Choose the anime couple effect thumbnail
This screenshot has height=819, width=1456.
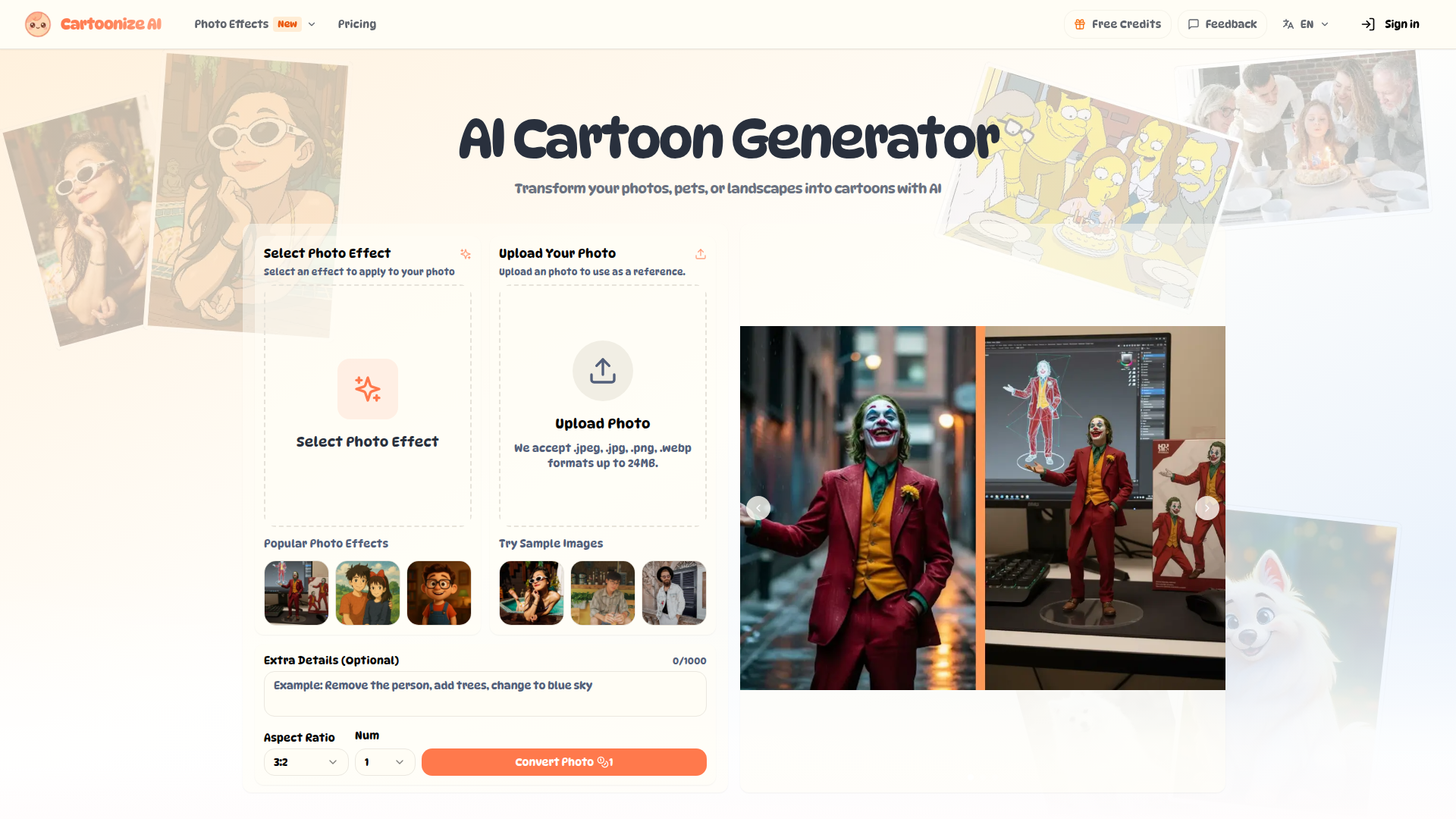[368, 593]
